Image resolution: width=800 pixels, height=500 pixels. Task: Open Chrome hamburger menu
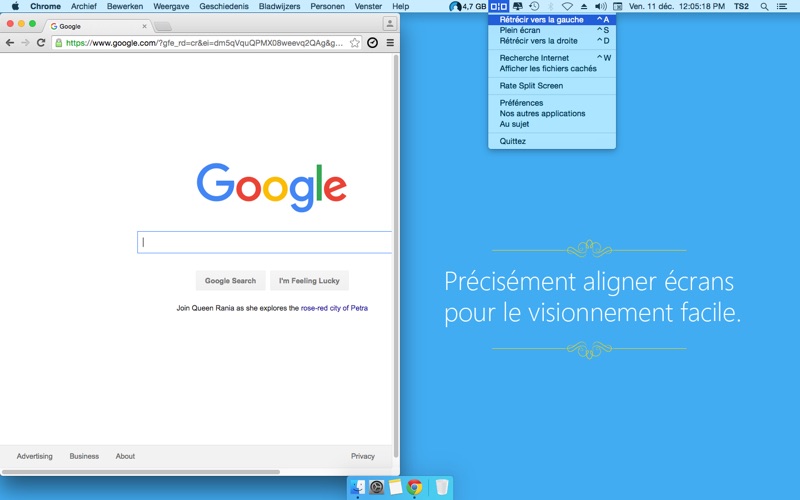click(x=390, y=43)
